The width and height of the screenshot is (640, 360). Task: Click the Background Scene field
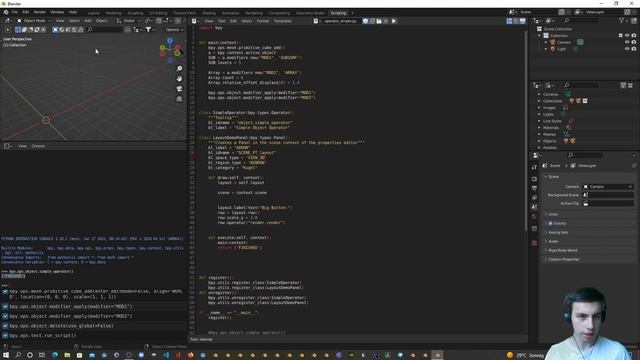pyautogui.click(x=608, y=195)
